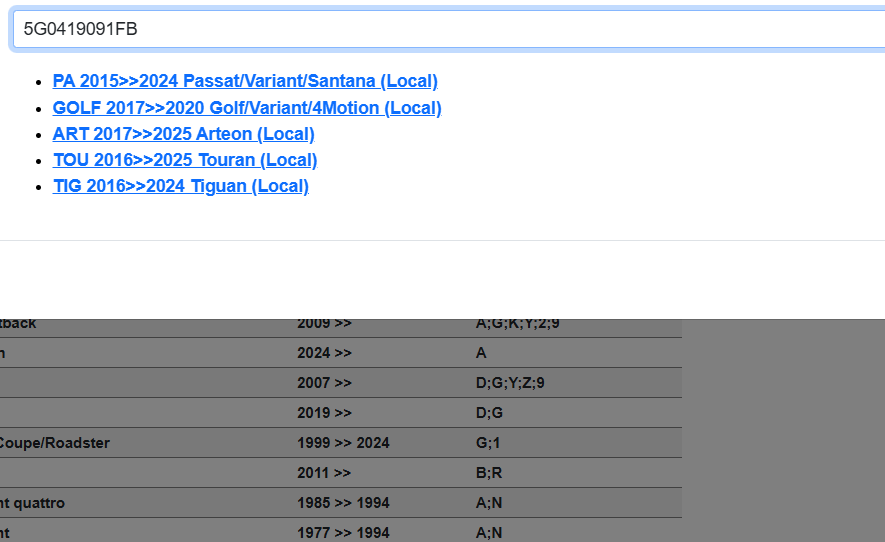Open the GOLF 2017>>2020 Golf/Variant/4Motion link

point(247,108)
